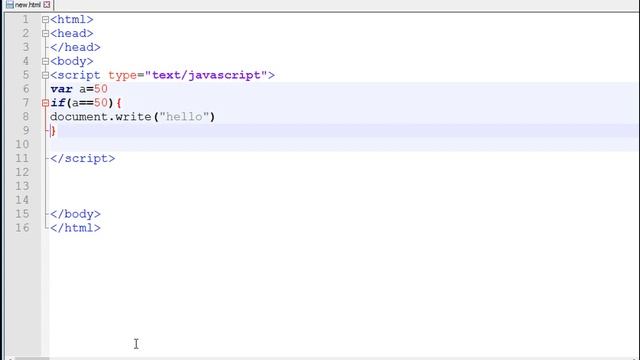Click the if keyword on line 7

58,103
